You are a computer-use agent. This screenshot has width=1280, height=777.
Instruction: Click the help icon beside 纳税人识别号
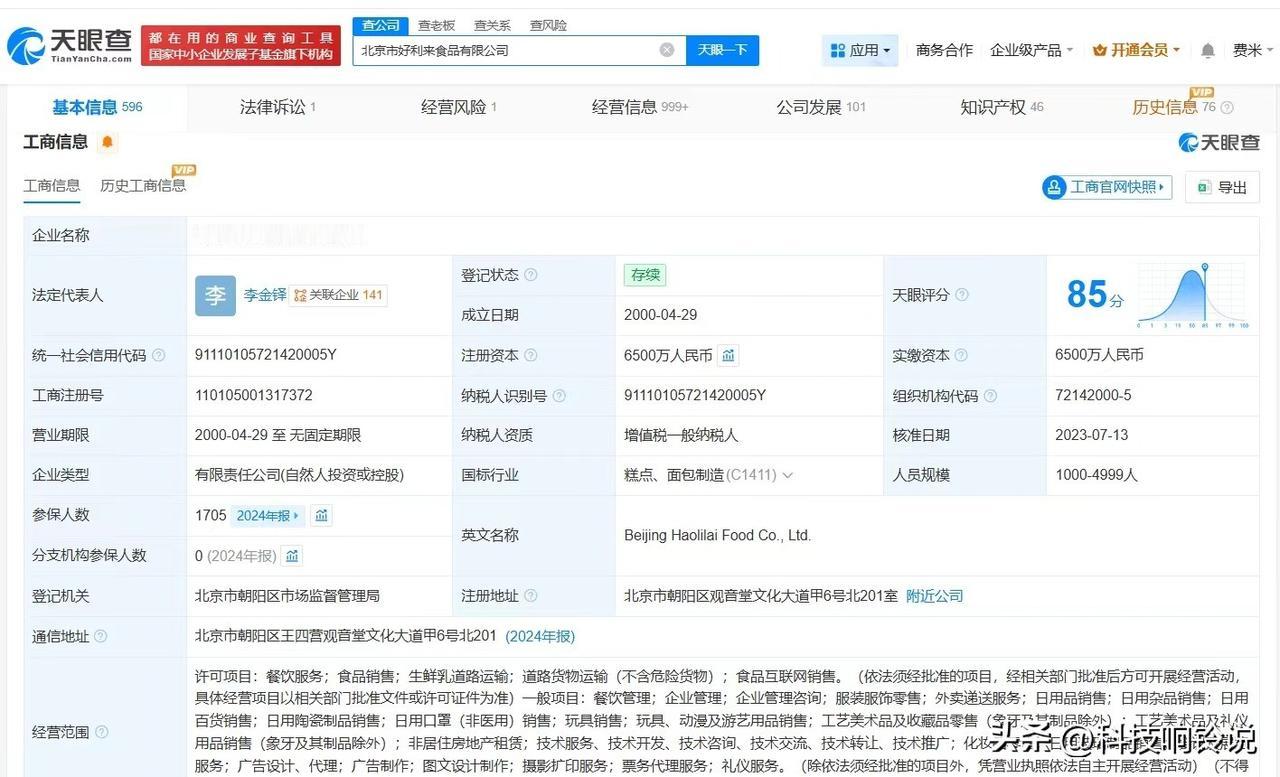pos(559,395)
